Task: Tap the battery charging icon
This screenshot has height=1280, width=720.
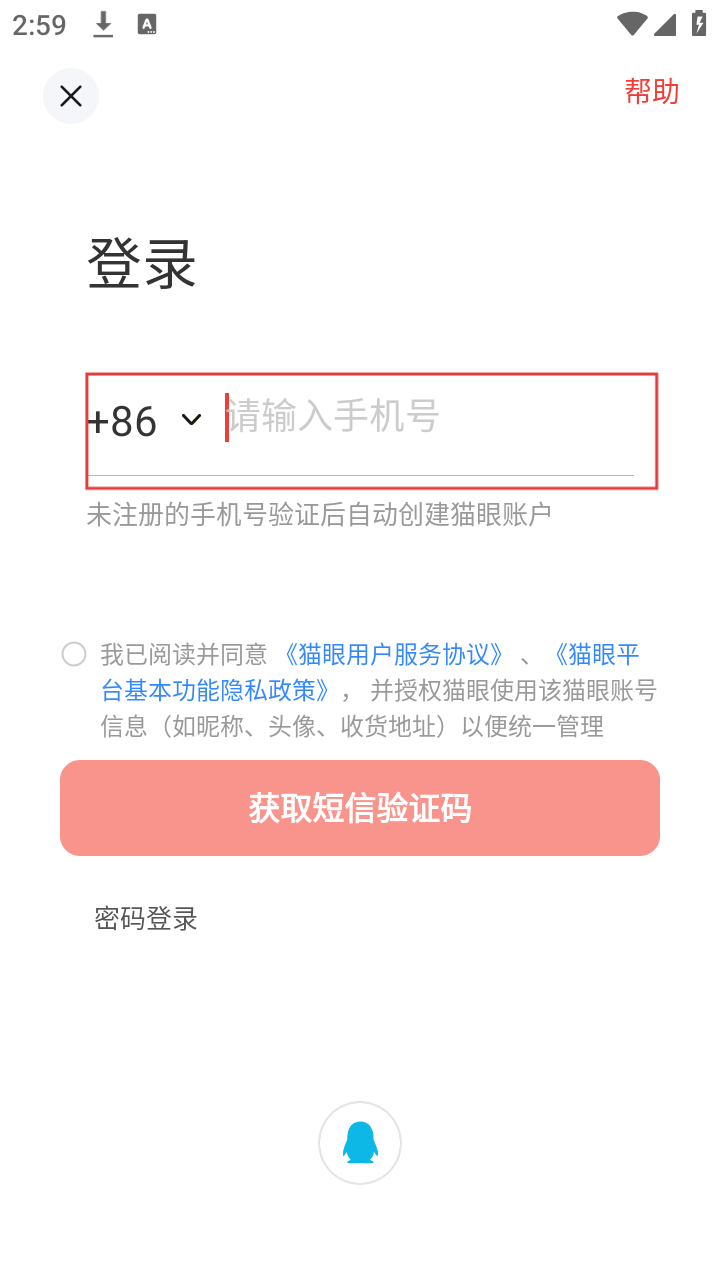Action: point(699,24)
